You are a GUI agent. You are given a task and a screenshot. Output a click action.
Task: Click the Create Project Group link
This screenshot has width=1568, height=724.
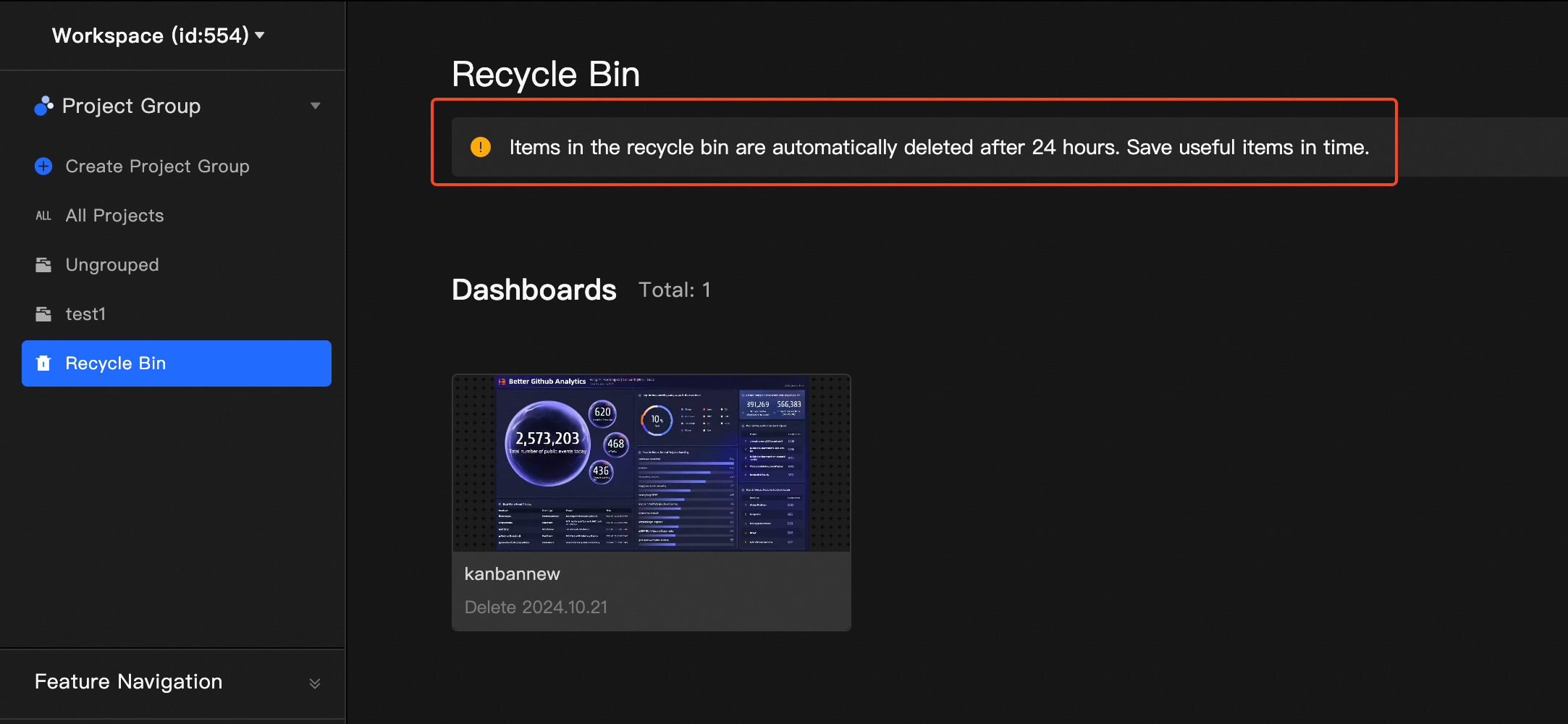pos(157,166)
